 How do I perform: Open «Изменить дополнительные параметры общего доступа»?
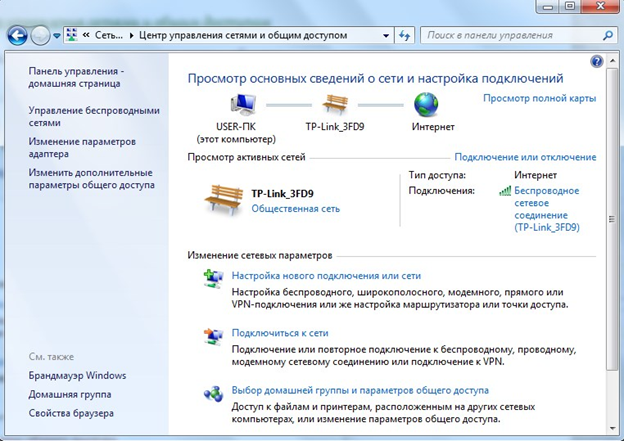click(91, 179)
